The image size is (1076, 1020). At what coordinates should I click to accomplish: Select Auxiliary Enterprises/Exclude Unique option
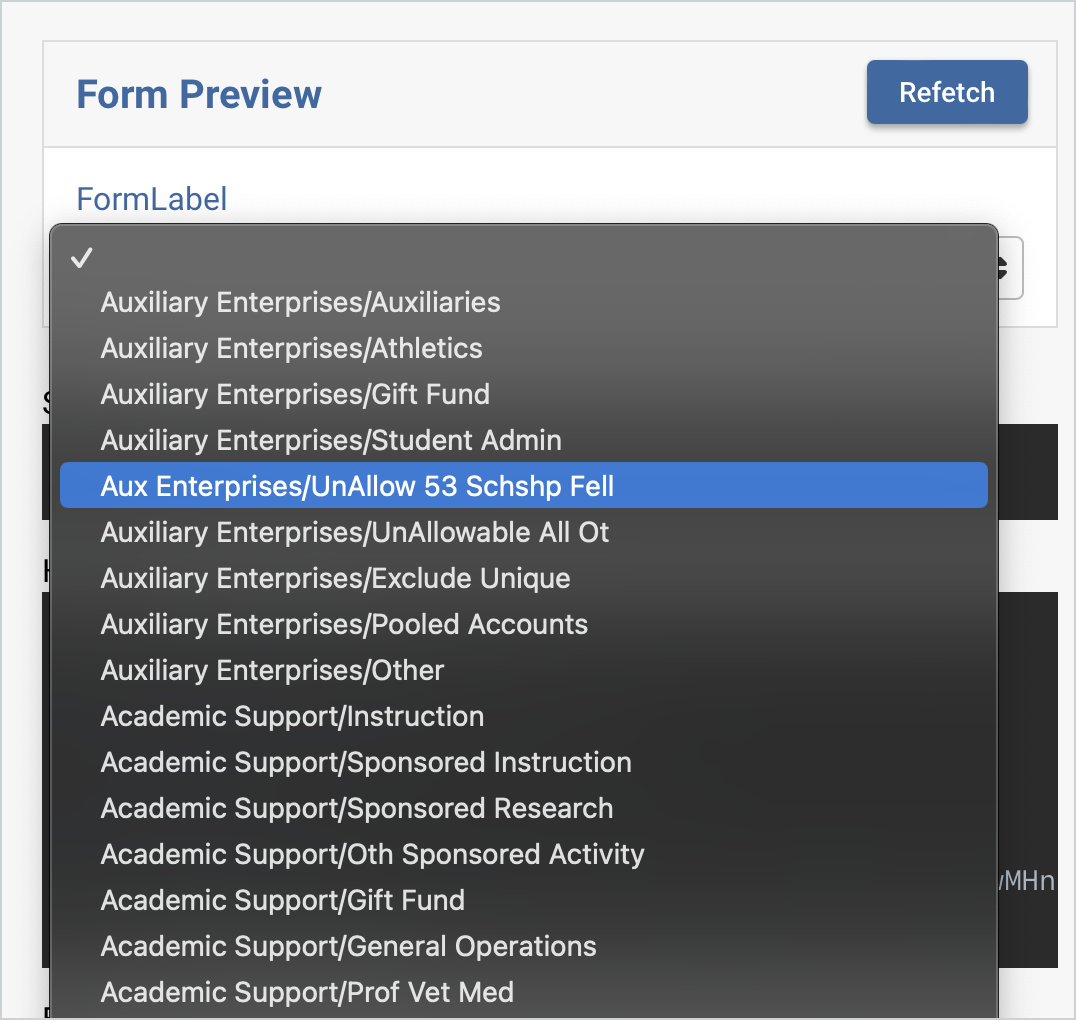pos(335,578)
